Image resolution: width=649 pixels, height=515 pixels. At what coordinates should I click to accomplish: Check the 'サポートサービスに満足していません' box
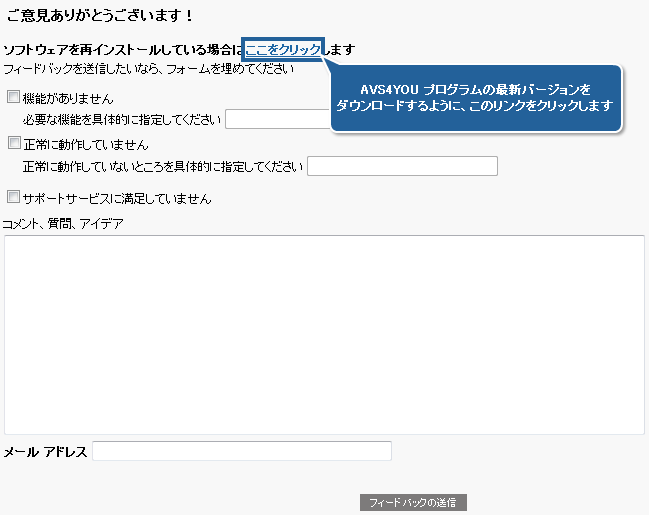[x=13, y=197]
